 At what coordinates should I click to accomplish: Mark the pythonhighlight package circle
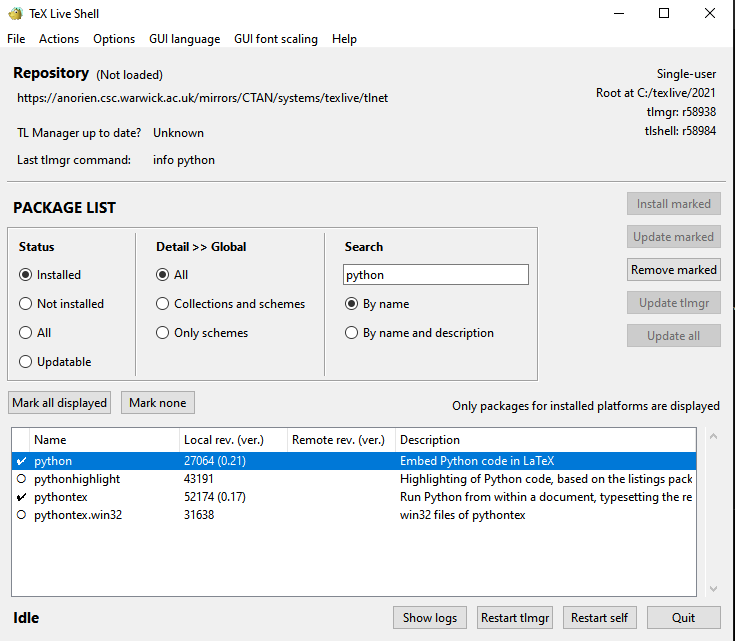click(21, 479)
